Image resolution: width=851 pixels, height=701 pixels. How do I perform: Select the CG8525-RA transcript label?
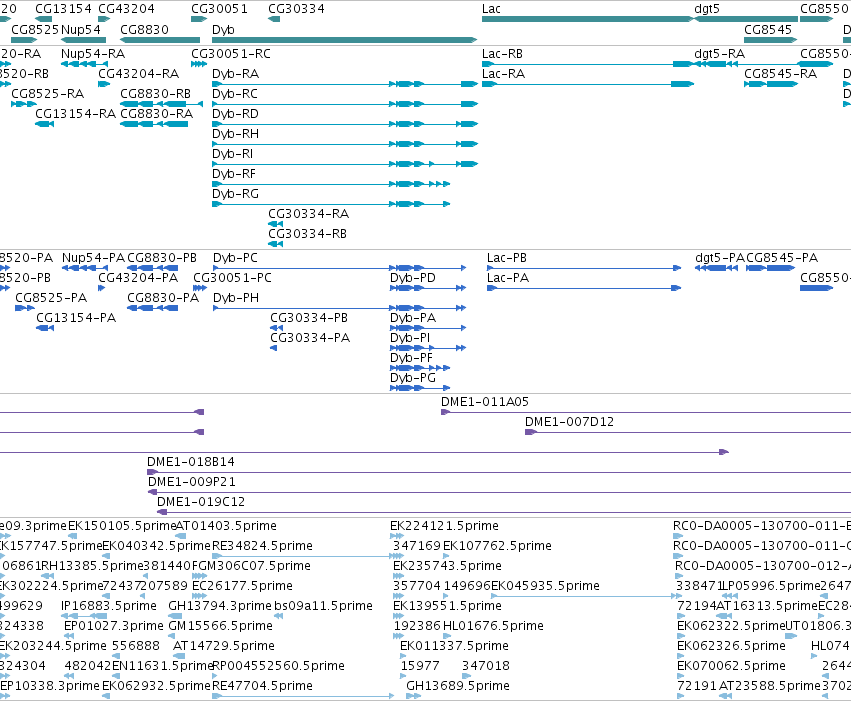click(x=48, y=94)
